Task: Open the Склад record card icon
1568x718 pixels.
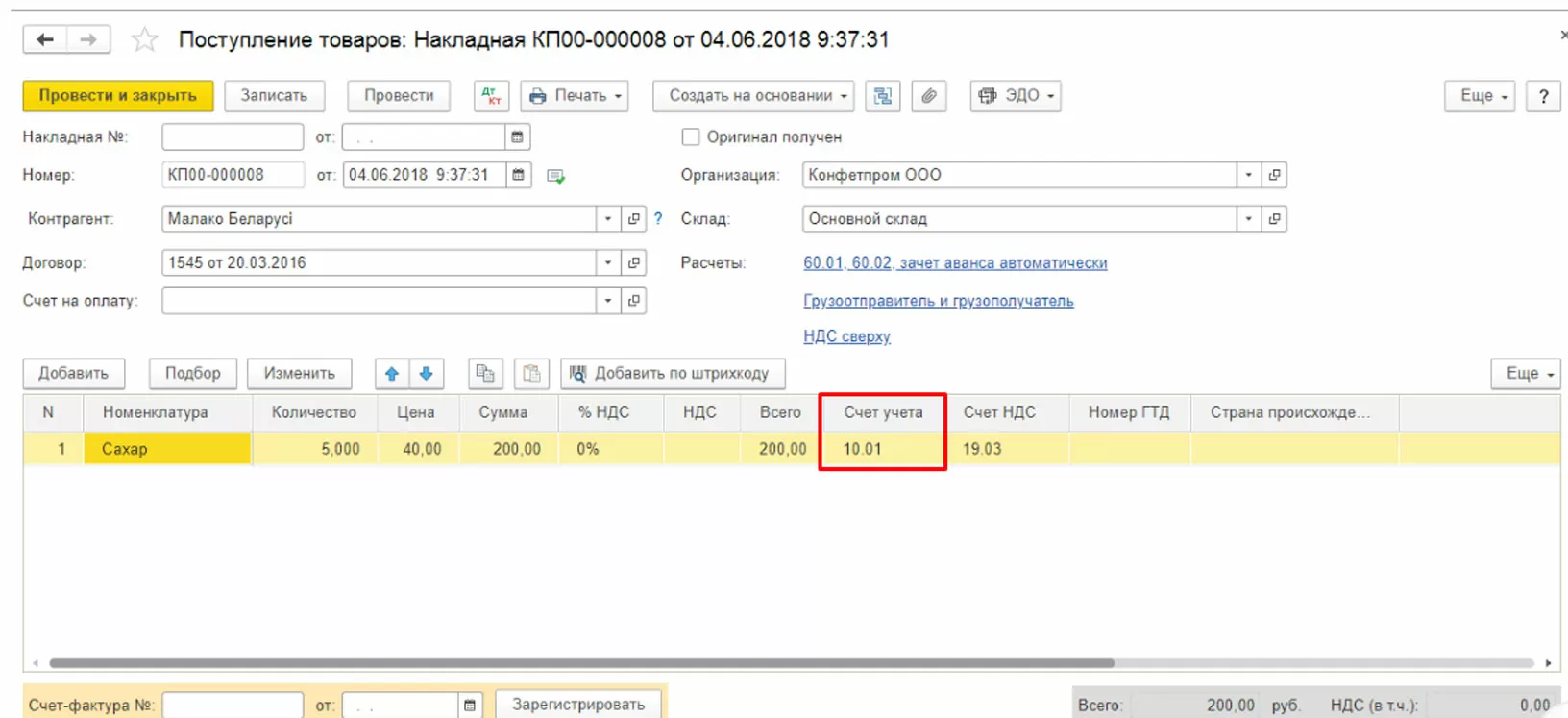Action: [x=1274, y=219]
